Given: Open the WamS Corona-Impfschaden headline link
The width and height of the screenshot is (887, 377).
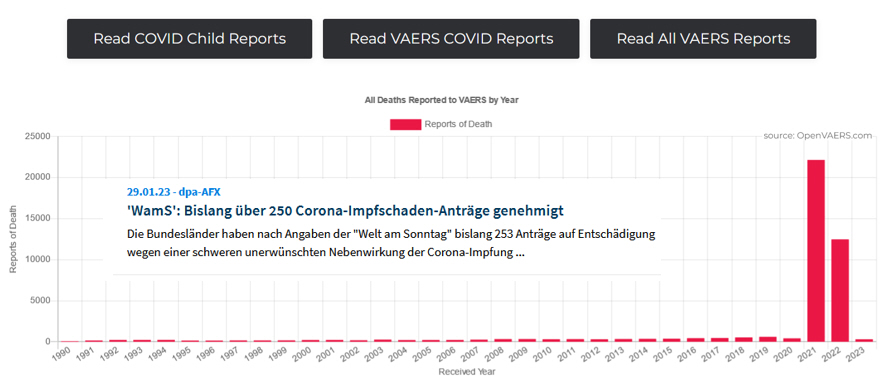Looking at the screenshot, I should (345, 211).
